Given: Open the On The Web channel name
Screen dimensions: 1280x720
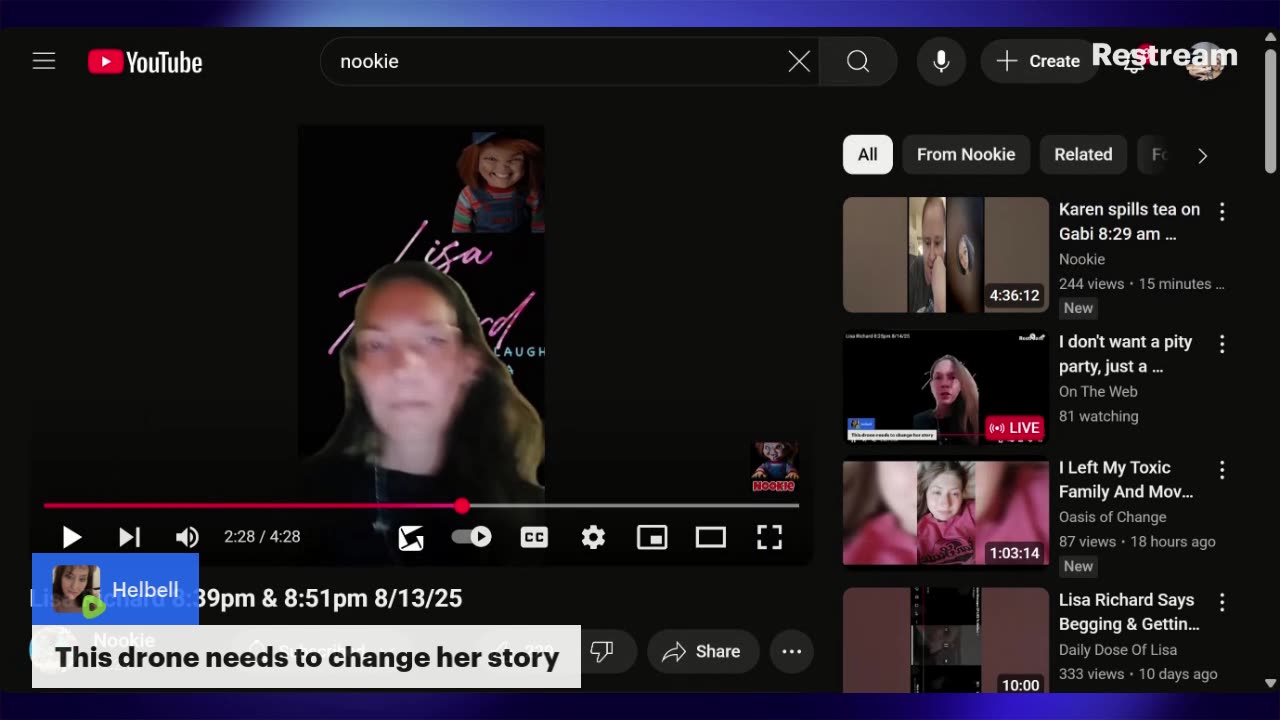Looking at the screenshot, I should [x=1098, y=391].
